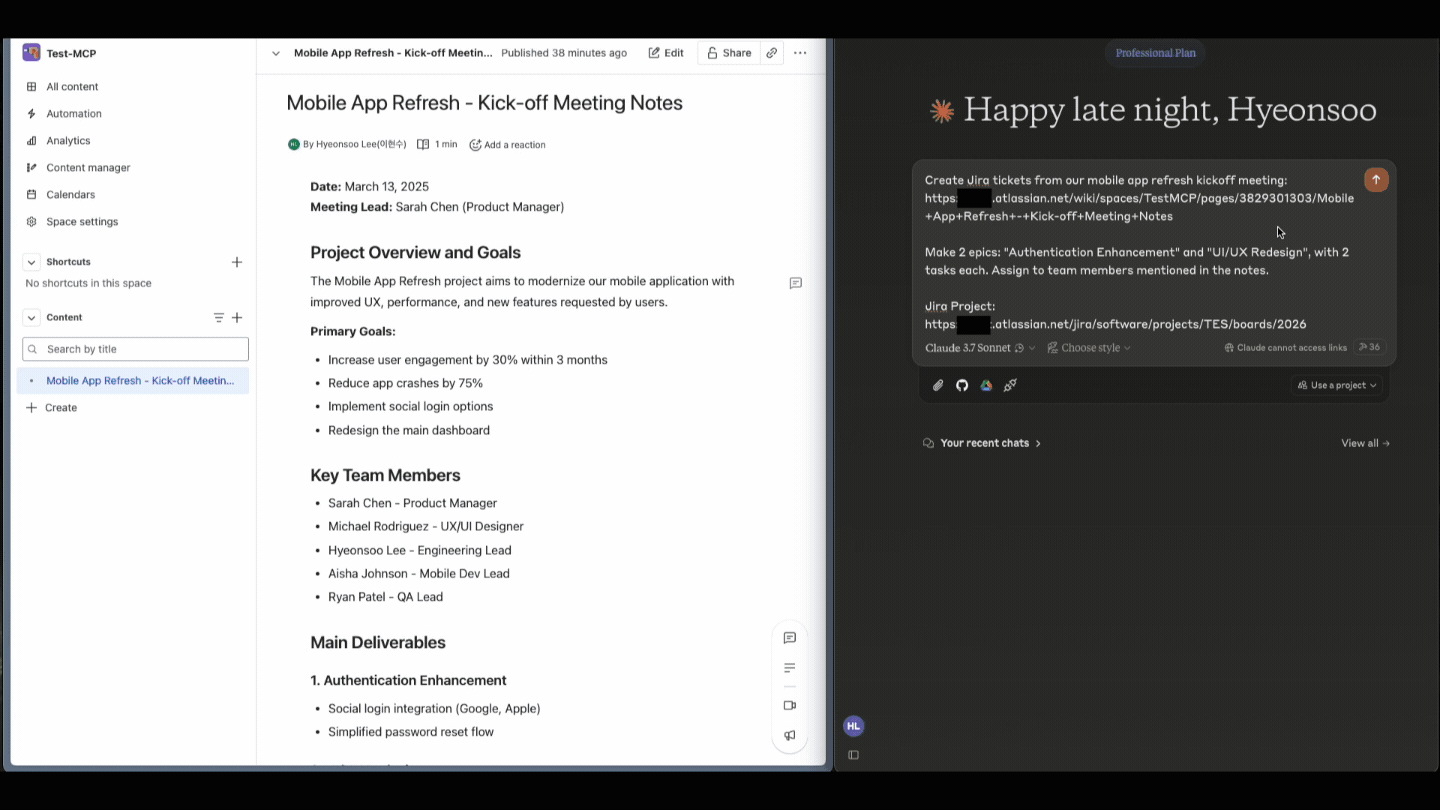Click the Google Drive icon in Claude
1440x810 pixels.
click(x=986, y=385)
